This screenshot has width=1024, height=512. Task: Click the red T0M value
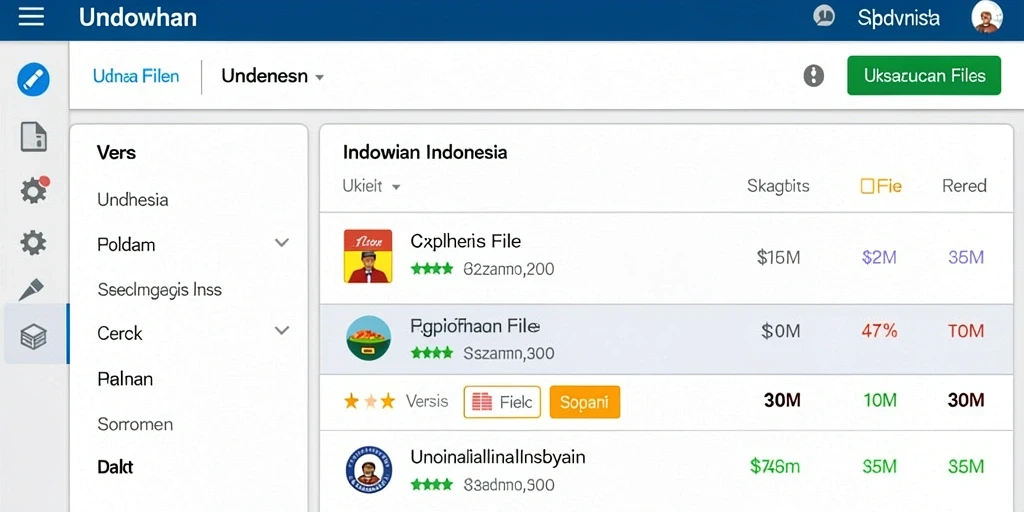coord(965,331)
